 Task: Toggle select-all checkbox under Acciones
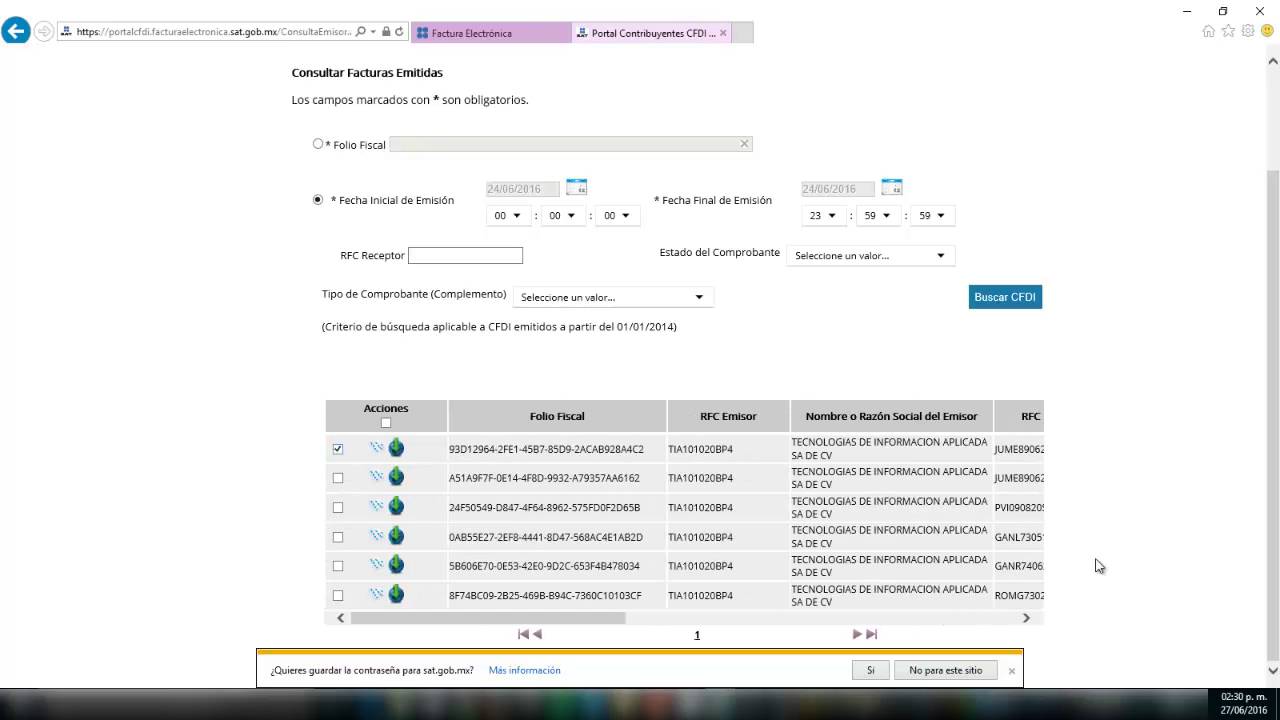click(x=386, y=422)
